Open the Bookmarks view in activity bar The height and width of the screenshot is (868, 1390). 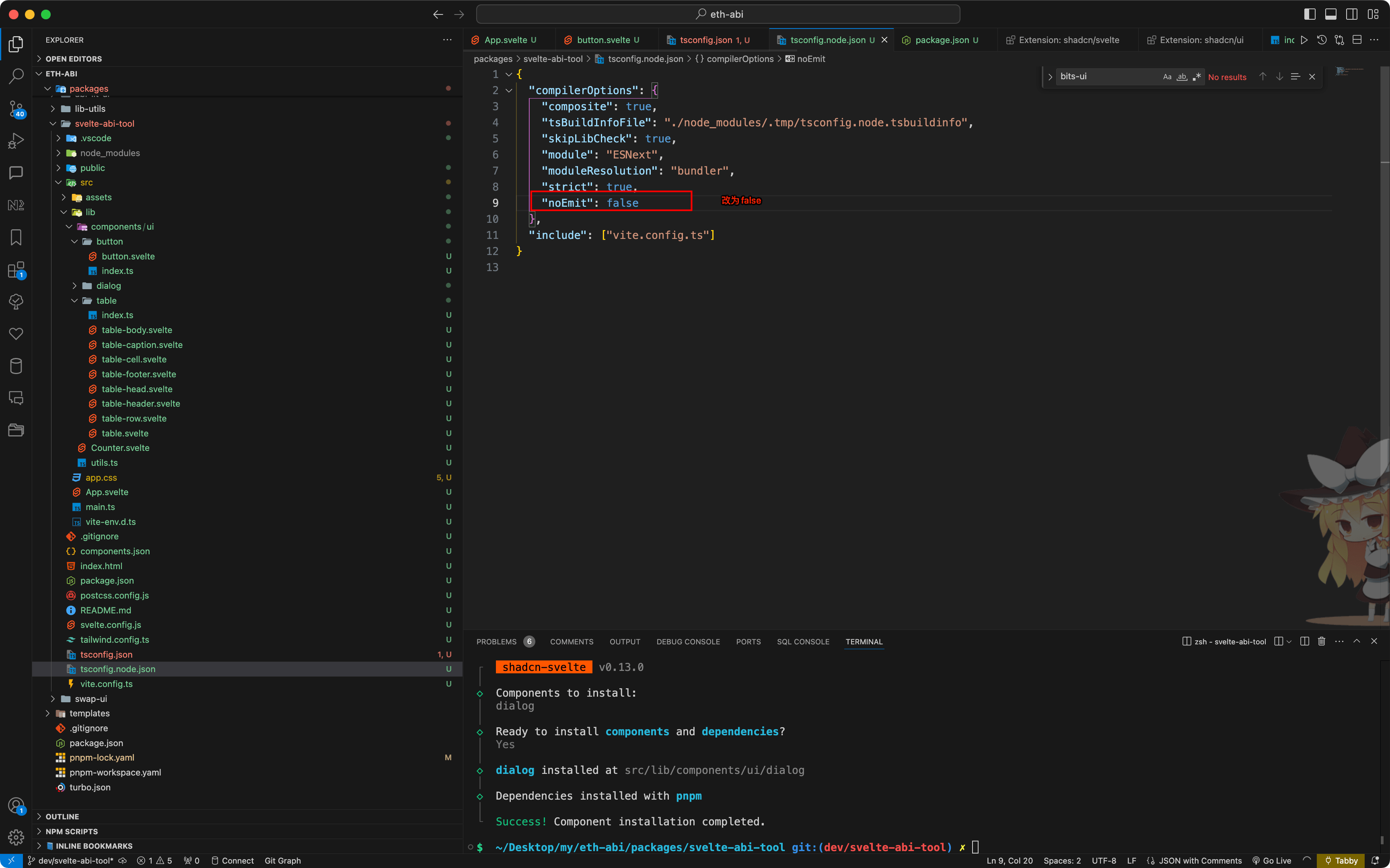coord(16,237)
